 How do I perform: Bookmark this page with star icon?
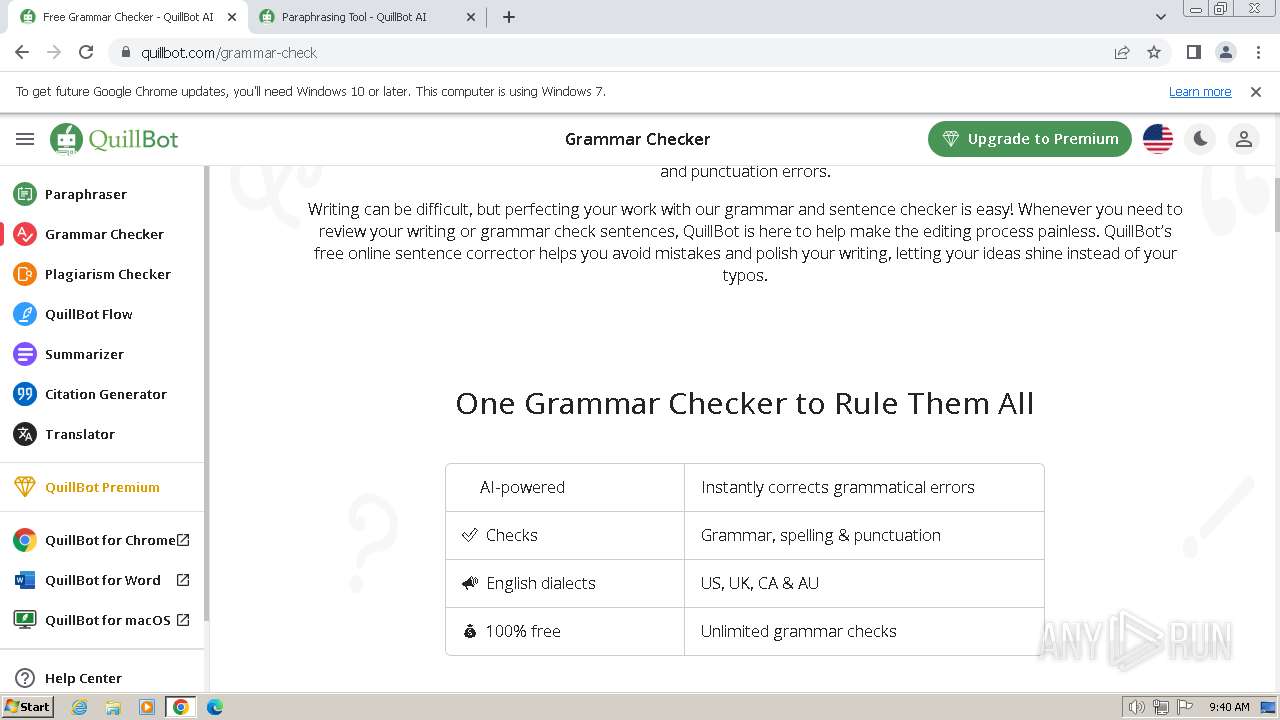coord(1154,52)
